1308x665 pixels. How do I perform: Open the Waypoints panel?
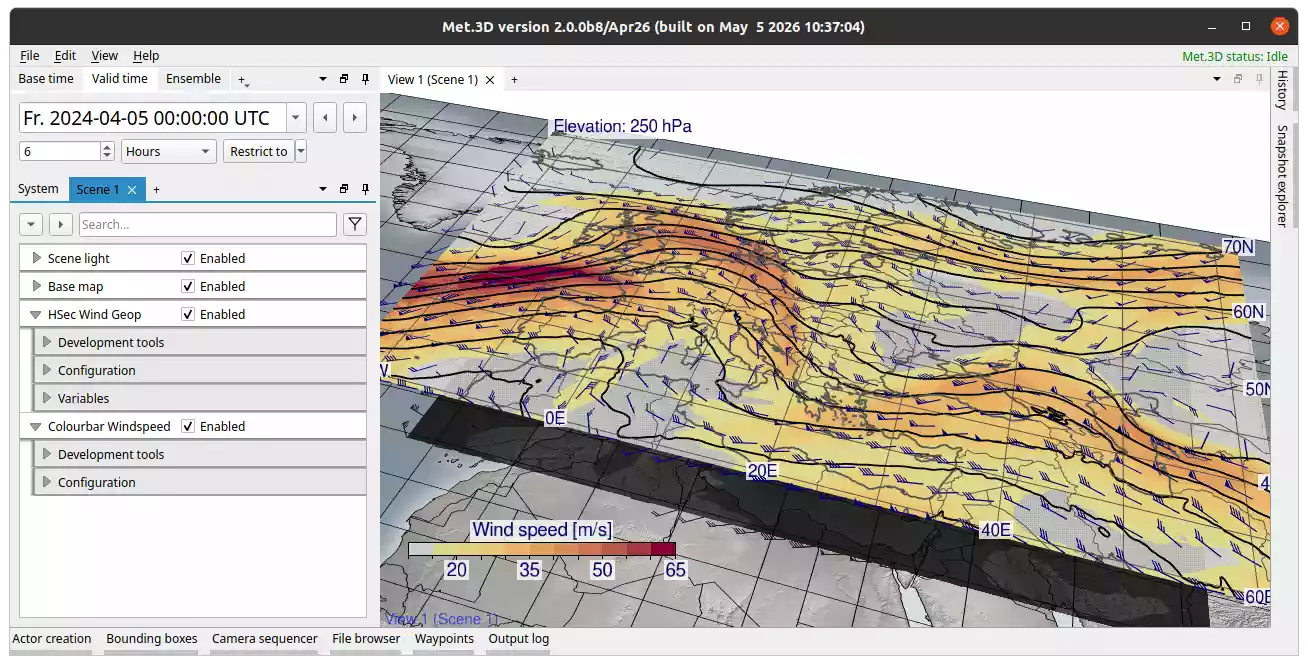444,639
